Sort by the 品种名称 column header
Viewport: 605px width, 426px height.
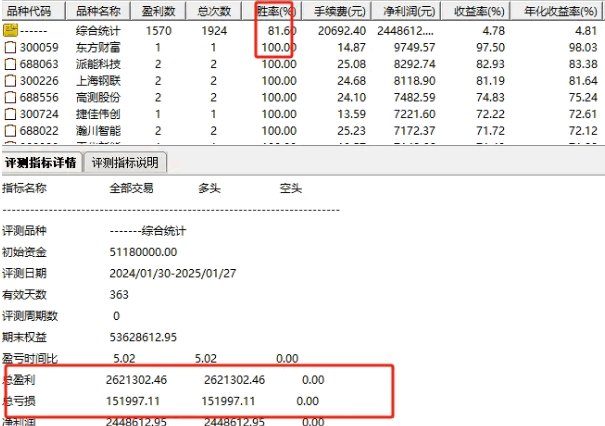(98, 11)
